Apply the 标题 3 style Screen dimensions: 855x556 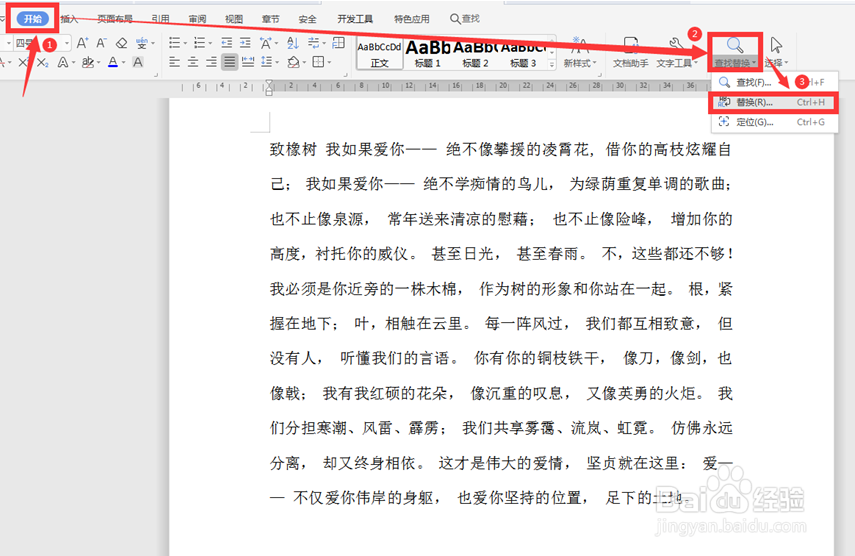click(523, 53)
